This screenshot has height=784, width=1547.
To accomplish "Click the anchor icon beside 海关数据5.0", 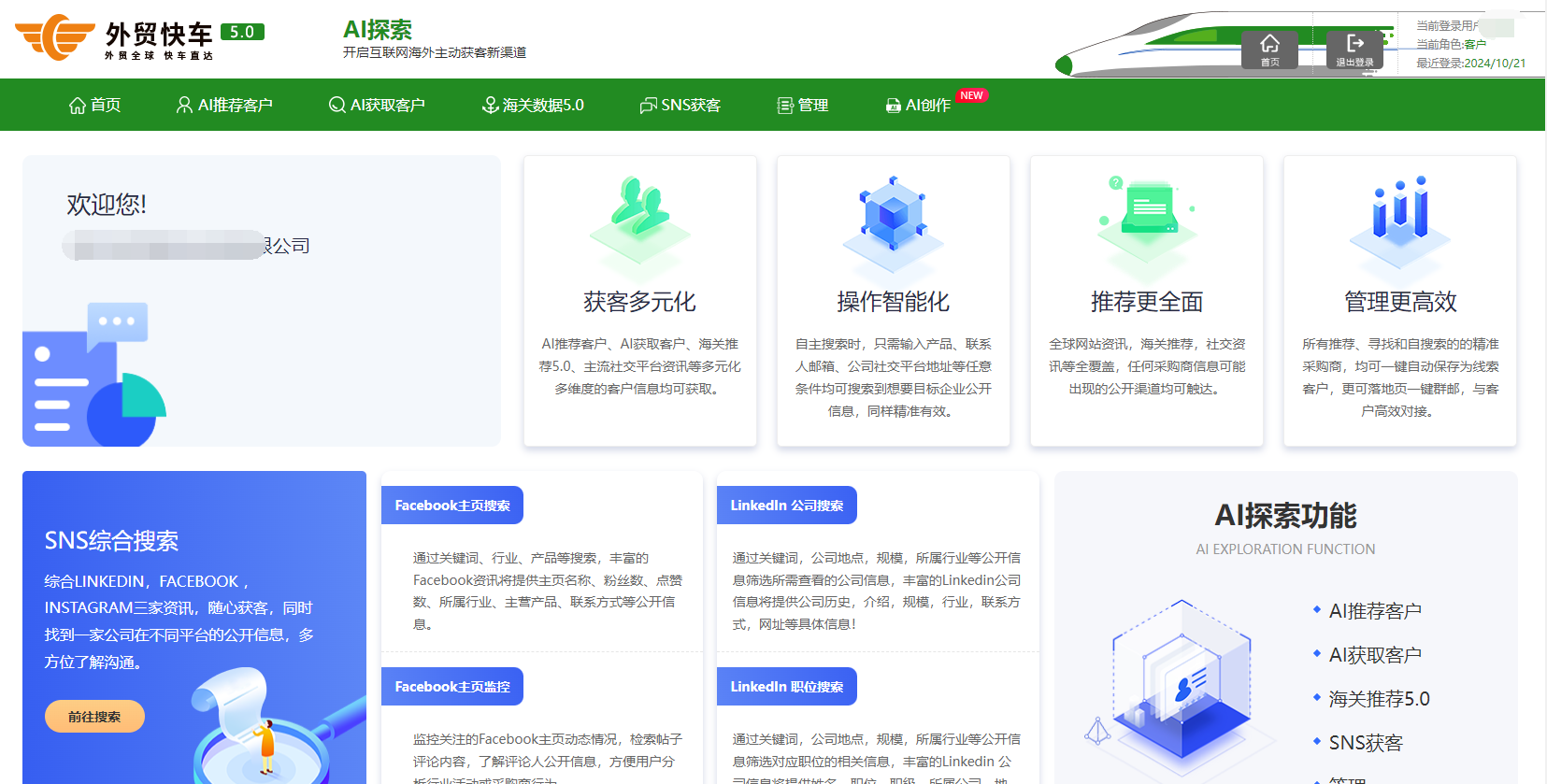I will [x=490, y=105].
